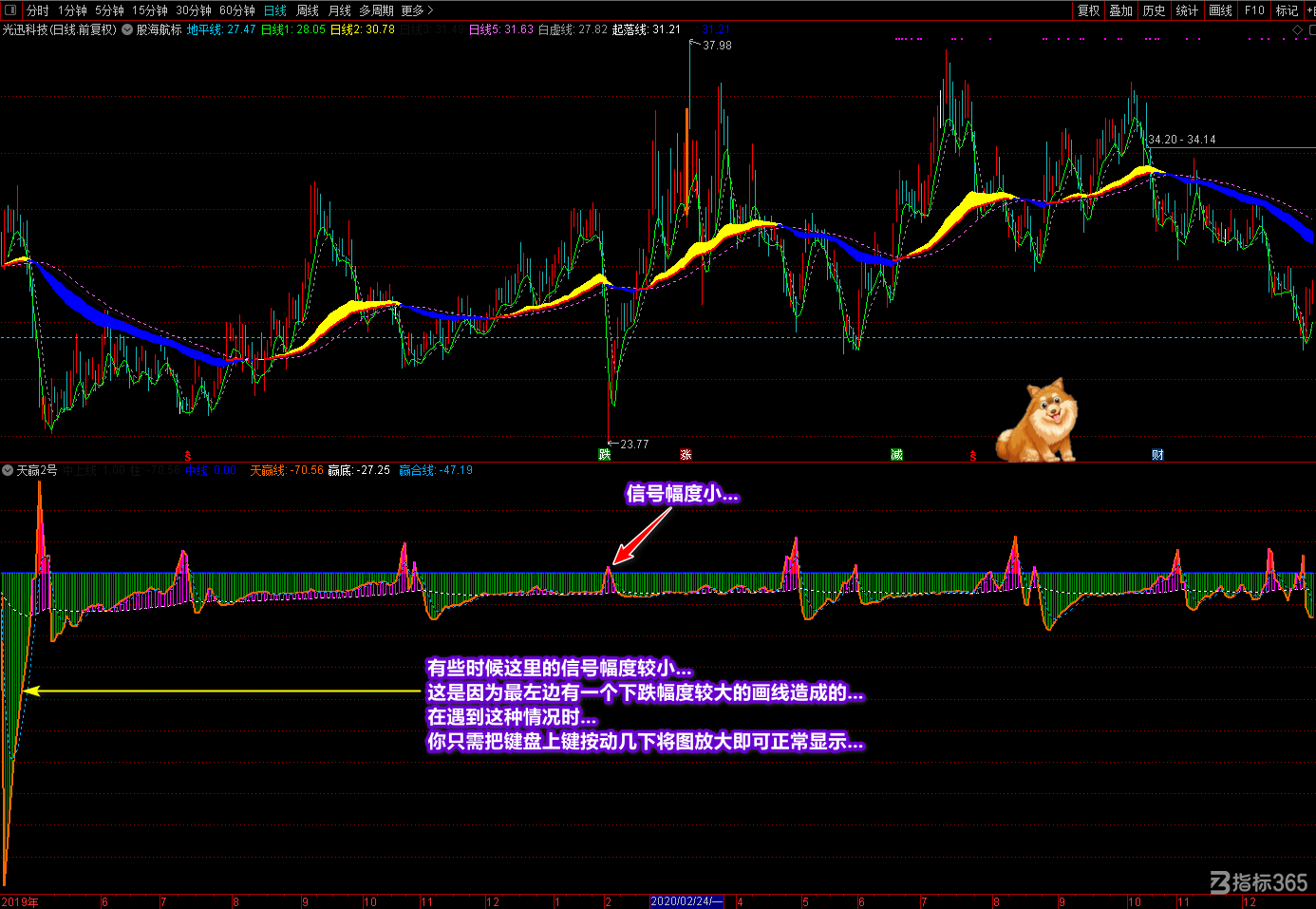Click the 2019年 label on time axis

pyautogui.click(x=20, y=901)
